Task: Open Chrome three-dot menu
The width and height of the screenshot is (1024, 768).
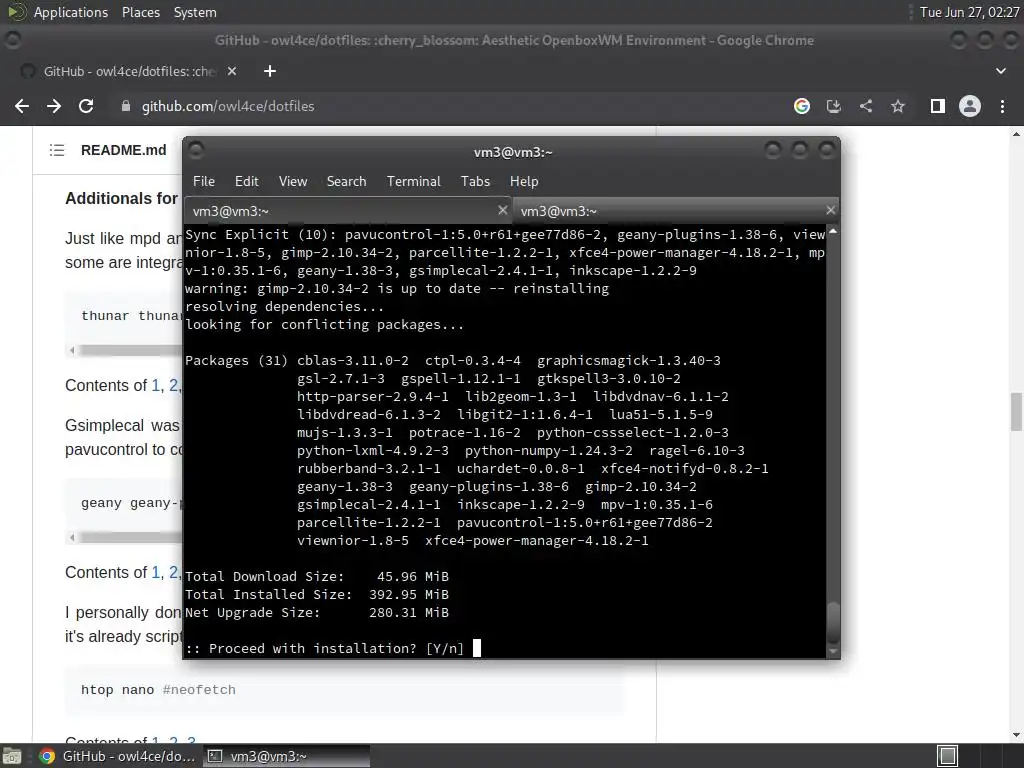Action: click(x=1002, y=106)
